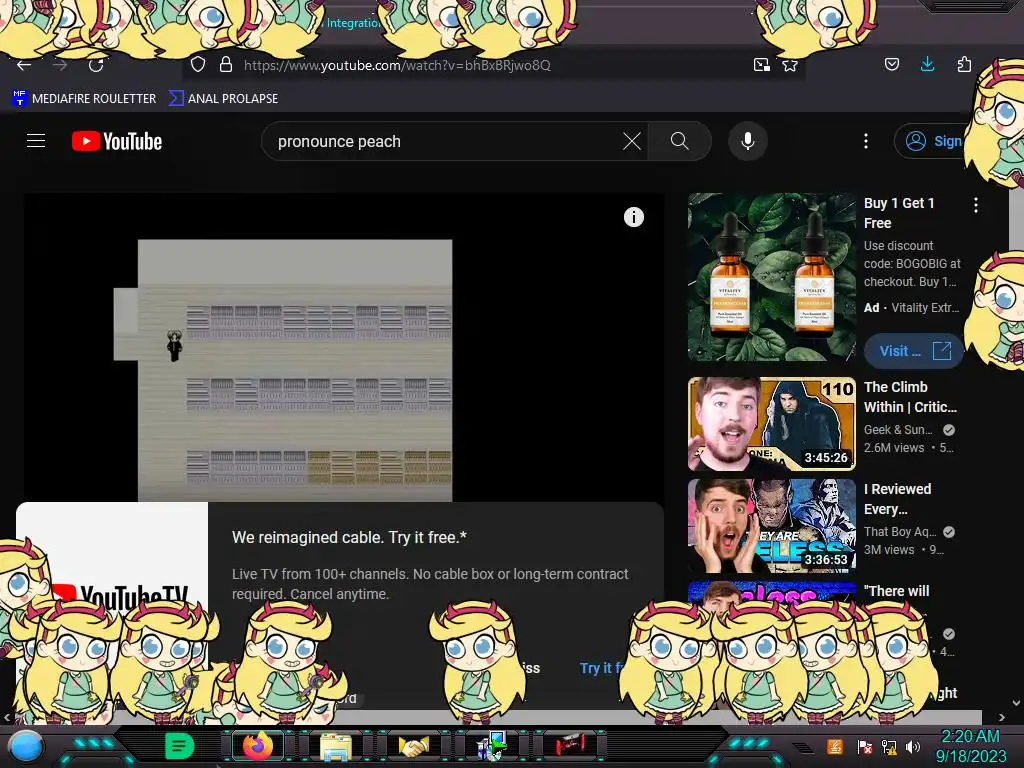Click the Buy 1 Get 1 Free ad title

click(x=900, y=213)
